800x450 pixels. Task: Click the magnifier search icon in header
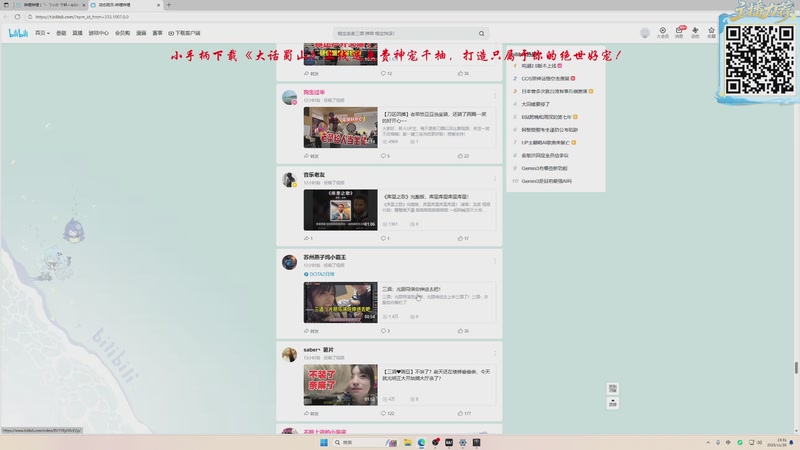[x=482, y=33]
